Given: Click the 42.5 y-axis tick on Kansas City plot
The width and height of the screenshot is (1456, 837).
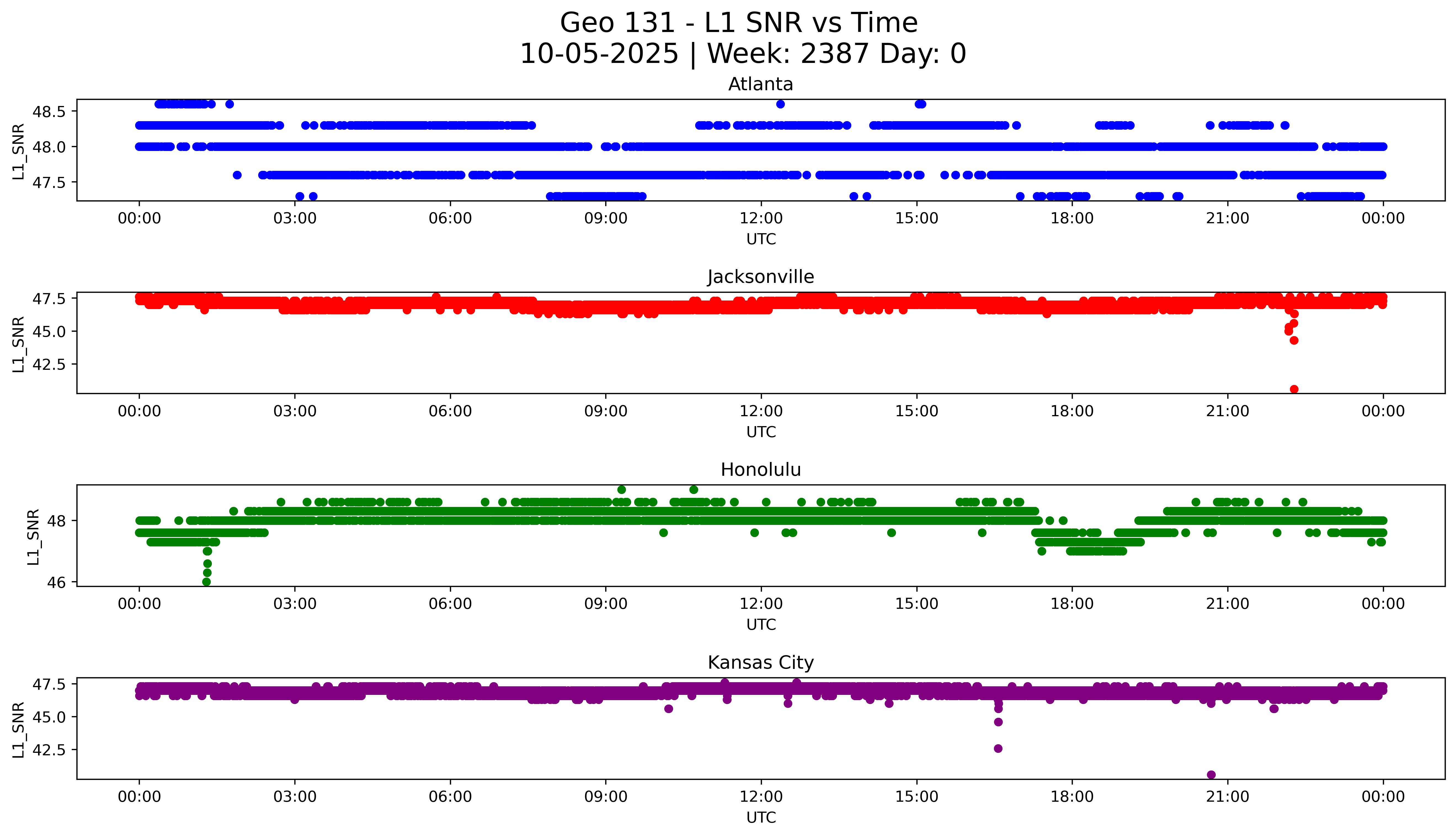Looking at the screenshot, I should (x=50, y=750).
